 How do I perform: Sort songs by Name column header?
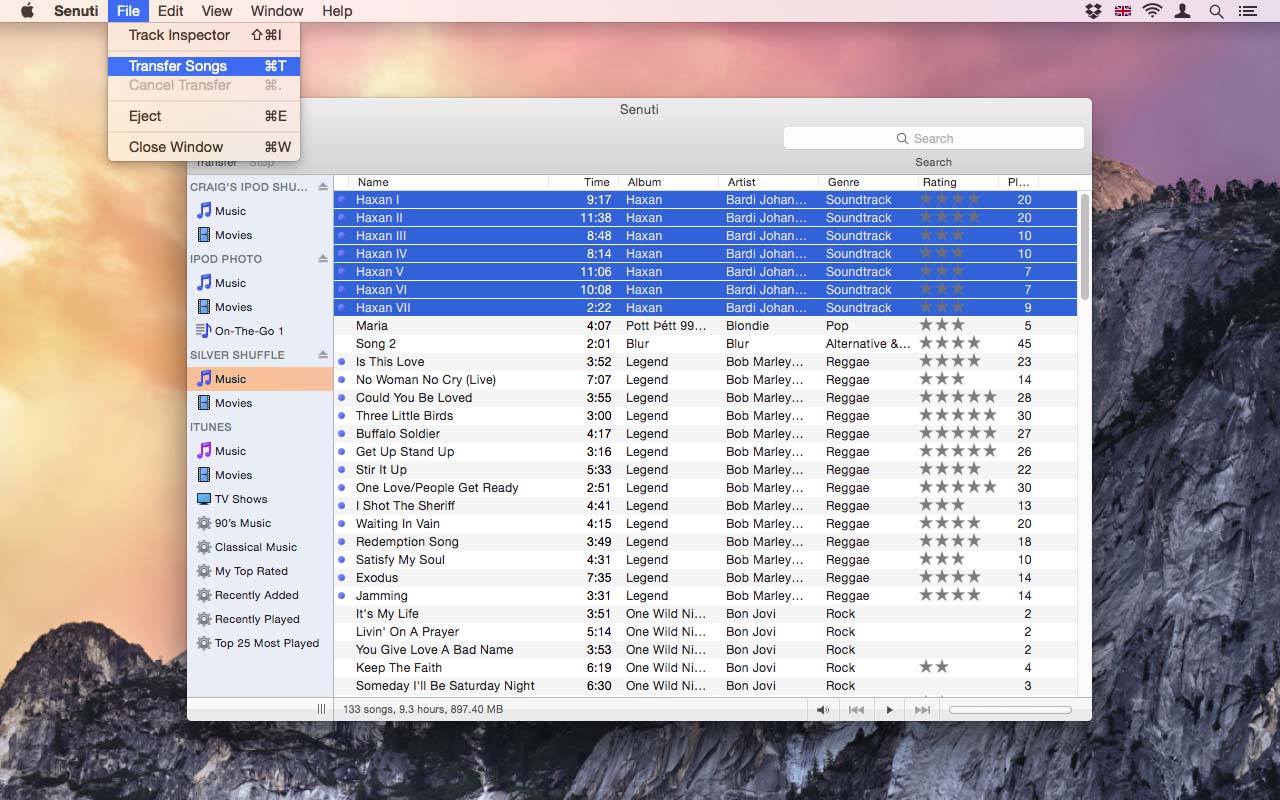[450, 182]
